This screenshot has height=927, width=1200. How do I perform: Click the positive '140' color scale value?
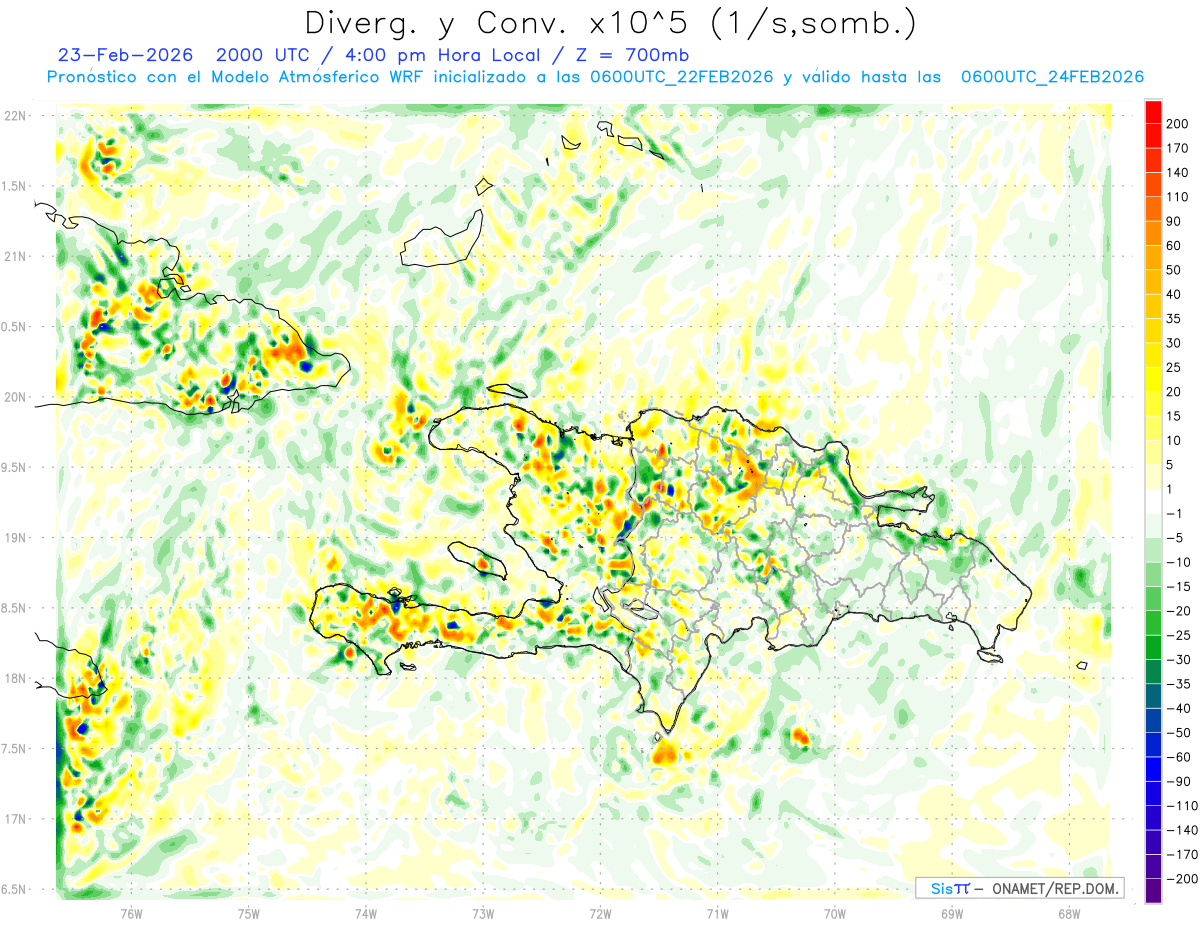coord(1177,173)
